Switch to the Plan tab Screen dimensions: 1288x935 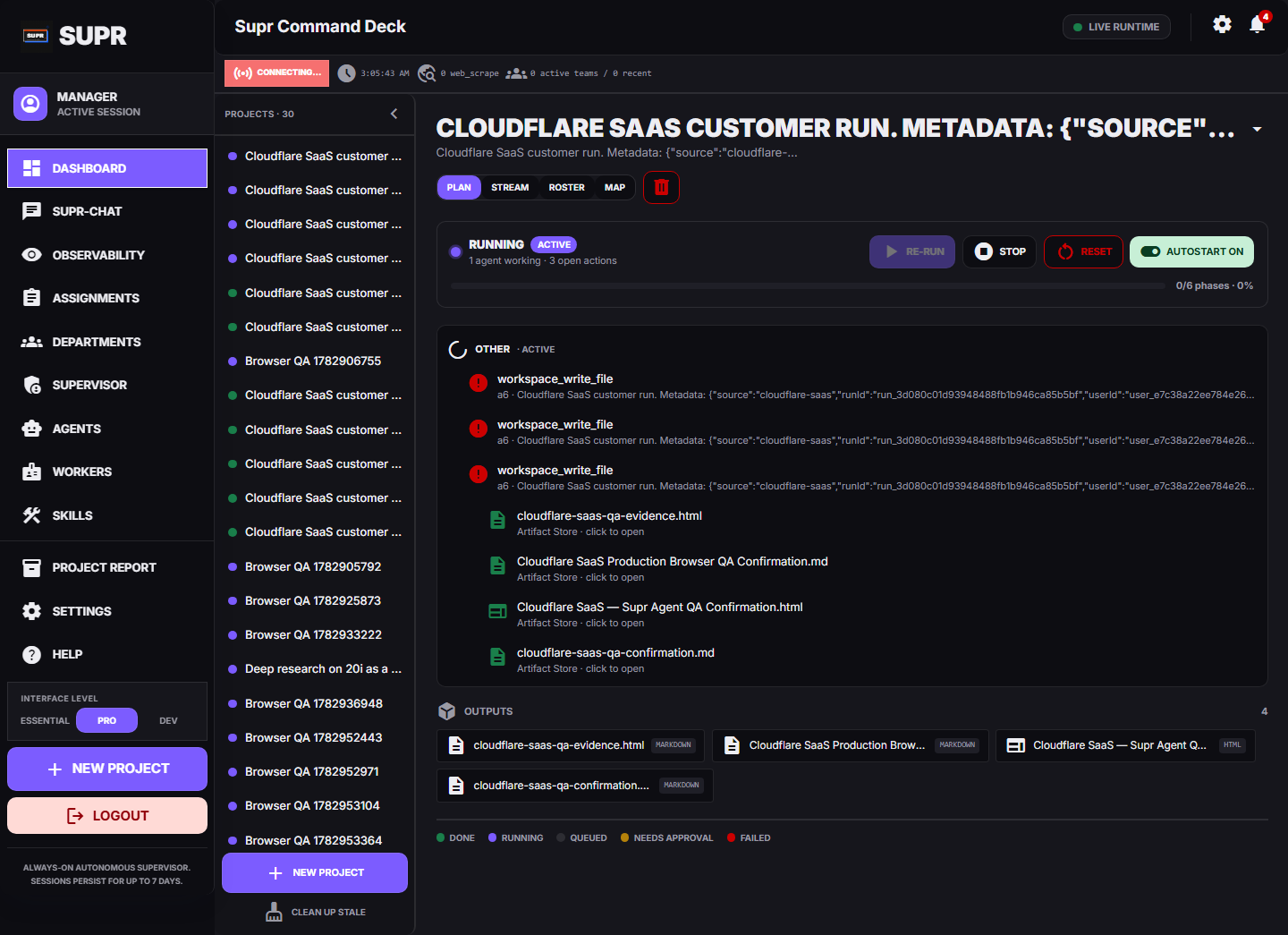[459, 187]
